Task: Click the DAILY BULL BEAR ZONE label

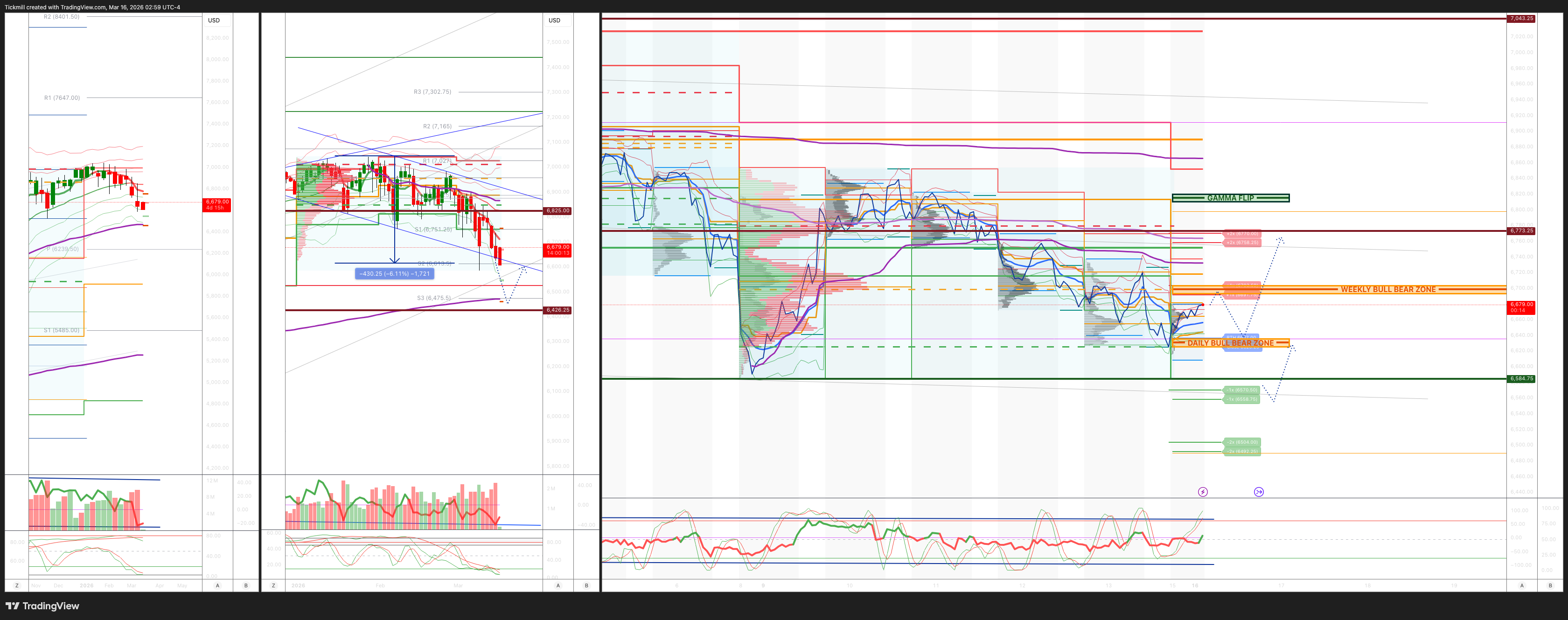Action: 1230,343
